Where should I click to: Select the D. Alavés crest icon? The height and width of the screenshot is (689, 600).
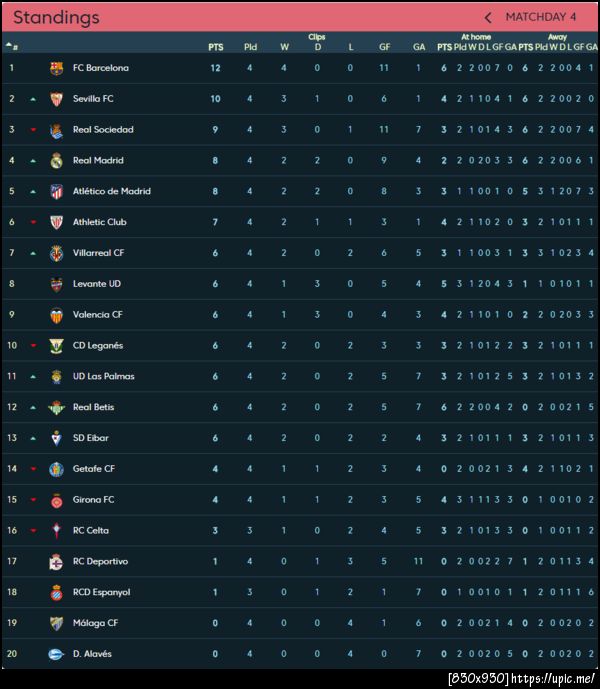point(56,654)
